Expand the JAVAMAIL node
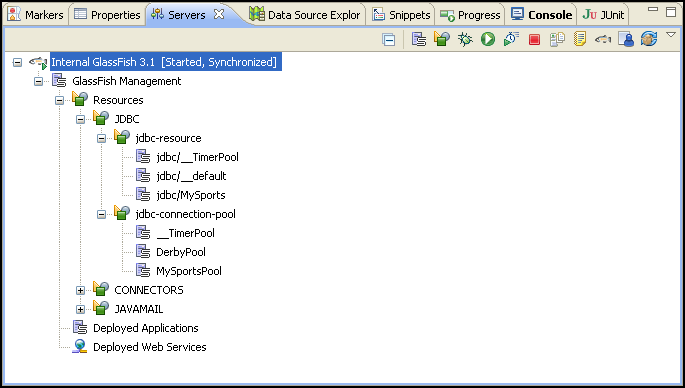Viewport: 685px width, 388px height. pos(80,309)
